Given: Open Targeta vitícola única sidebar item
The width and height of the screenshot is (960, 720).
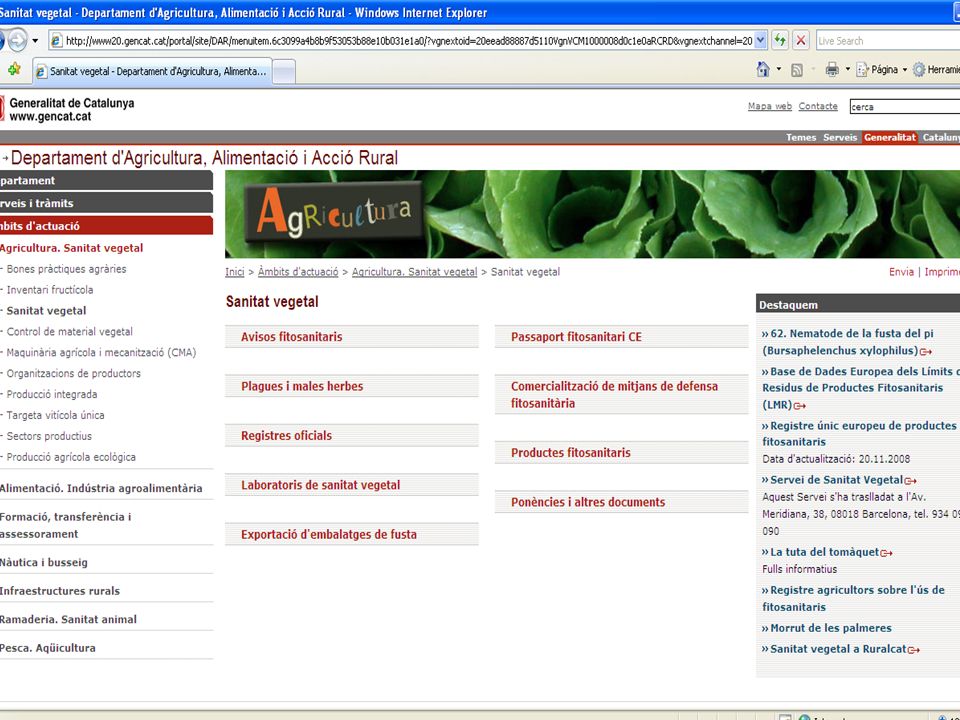Looking at the screenshot, I should click(55, 414).
